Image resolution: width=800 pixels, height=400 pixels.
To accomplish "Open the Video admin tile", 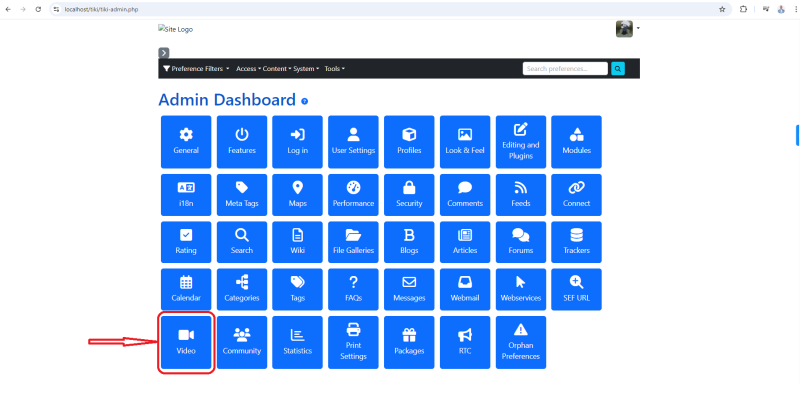I will [x=186, y=342].
